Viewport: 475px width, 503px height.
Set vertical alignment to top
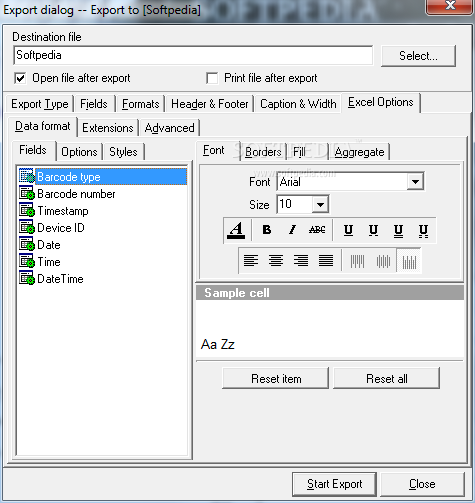(x=357, y=261)
